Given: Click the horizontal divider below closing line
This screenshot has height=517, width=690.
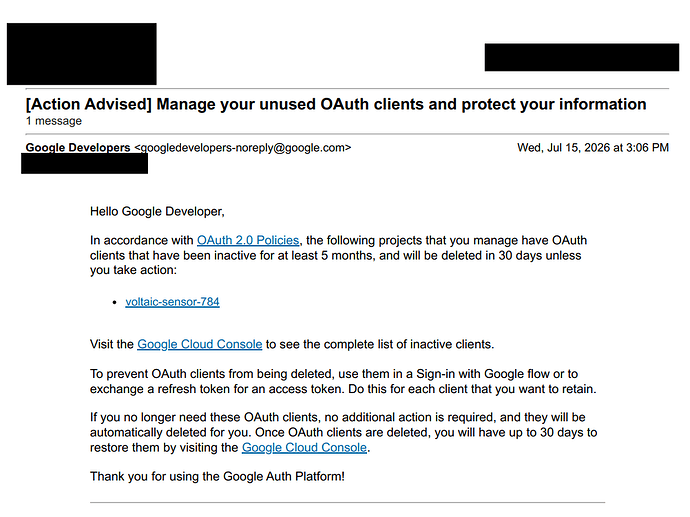Looking at the screenshot, I should click(348, 502).
